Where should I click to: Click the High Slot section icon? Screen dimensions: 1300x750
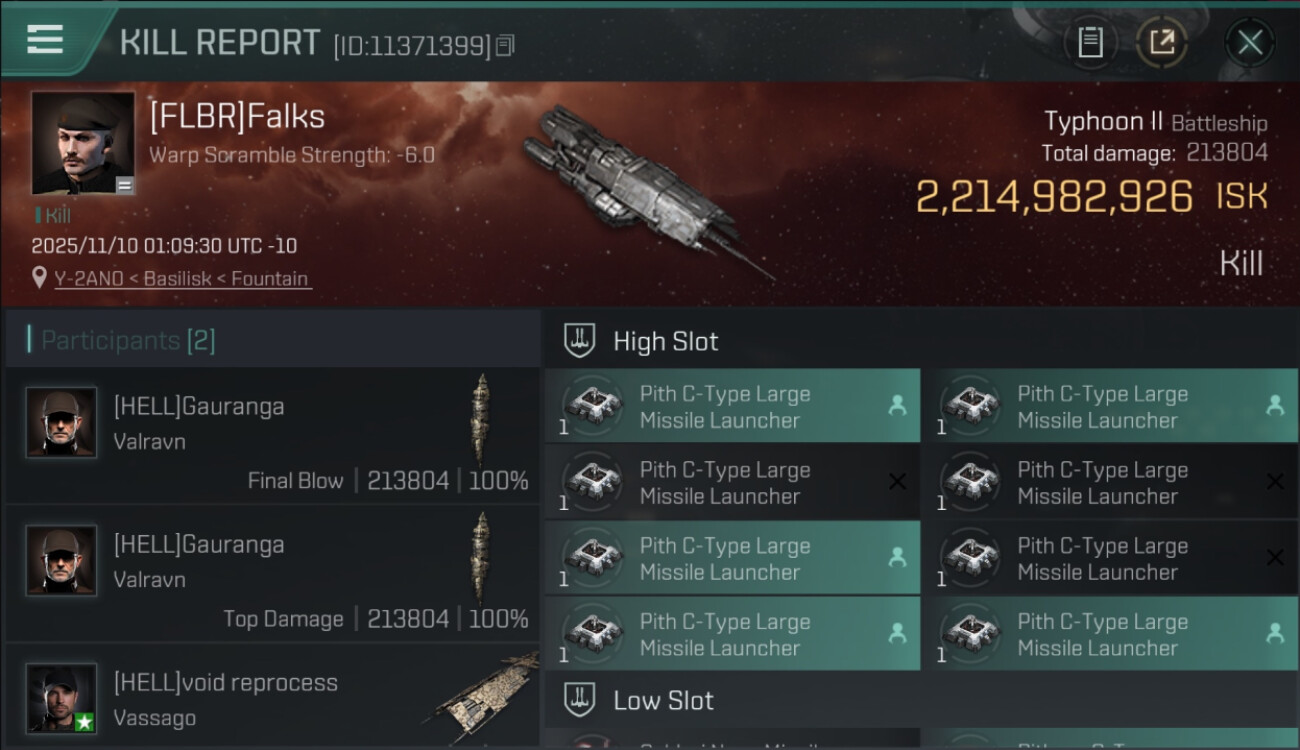pyautogui.click(x=579, y=340)
